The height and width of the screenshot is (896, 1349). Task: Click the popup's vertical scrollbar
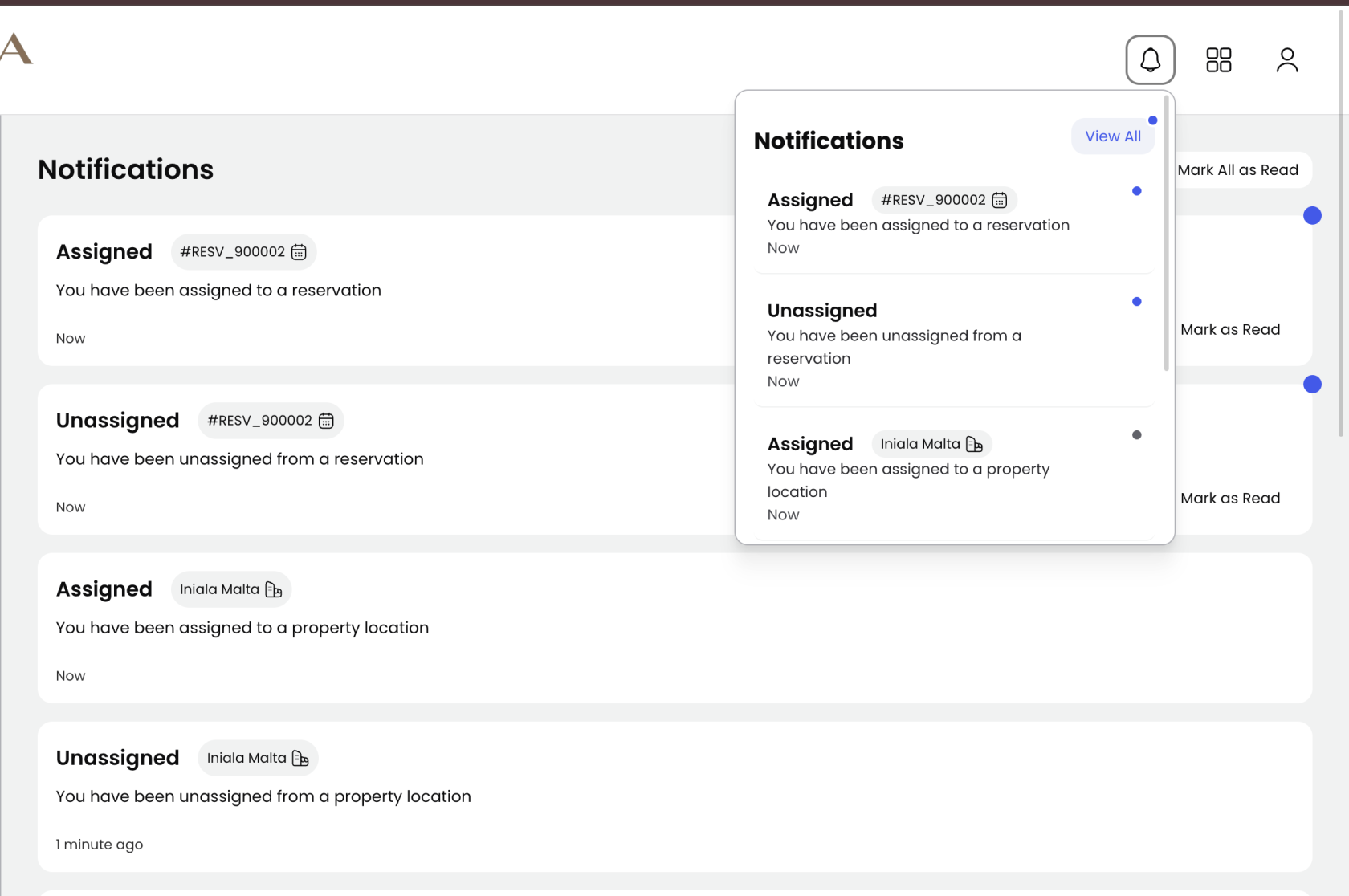(x=1166, y=233)
